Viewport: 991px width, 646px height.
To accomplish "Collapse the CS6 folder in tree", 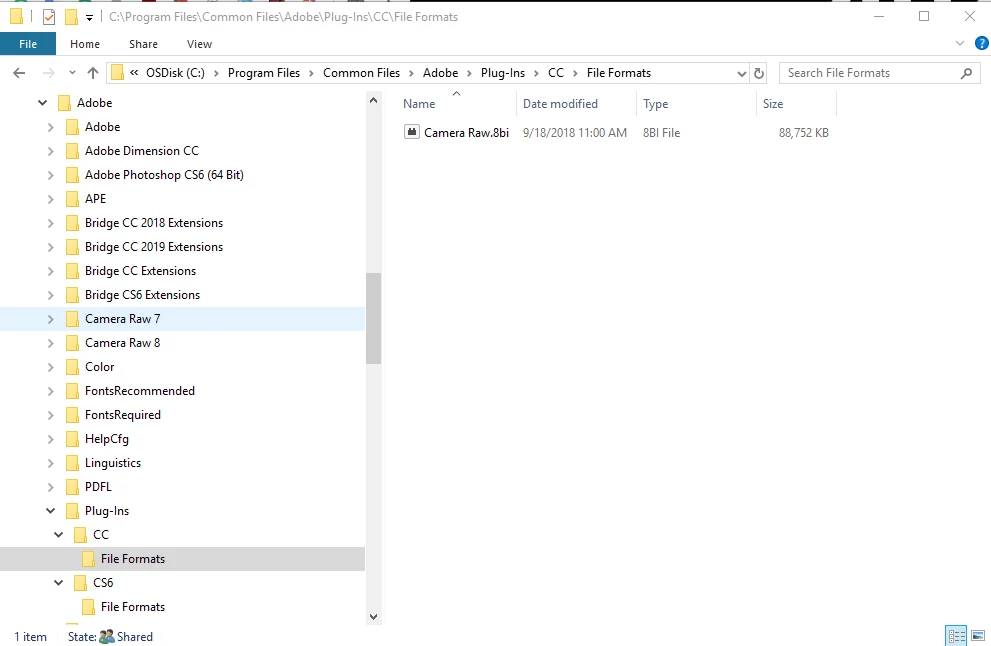I will pyautogui.click(x=59, y=583).
